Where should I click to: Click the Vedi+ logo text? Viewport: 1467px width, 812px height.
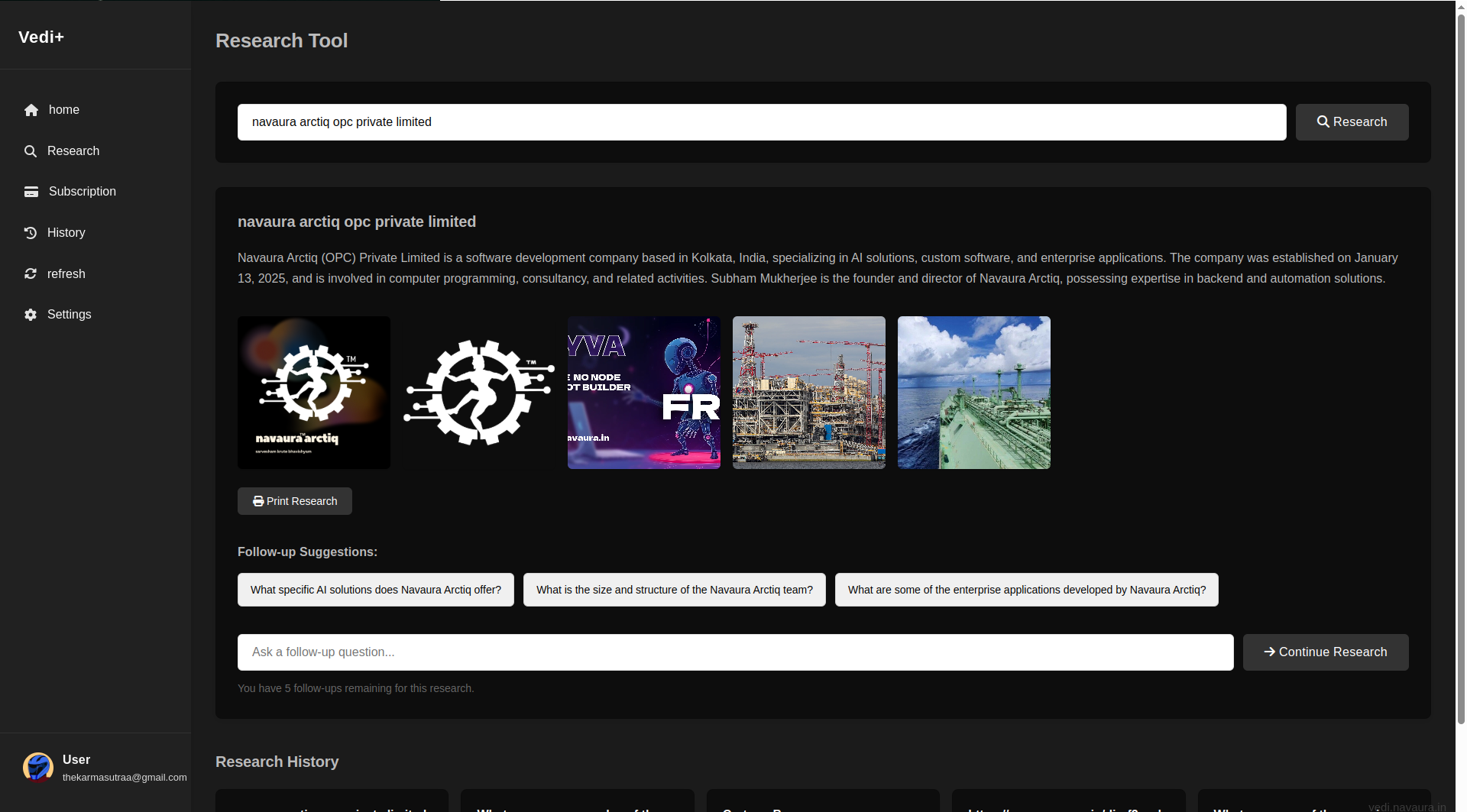click(41, 37)
